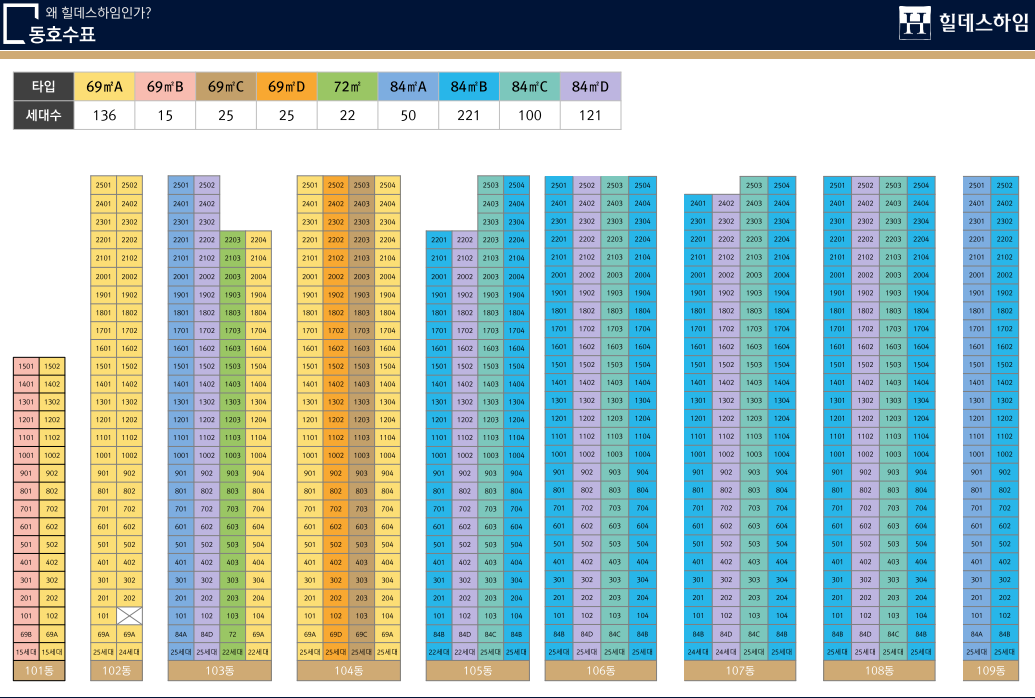
Task: Select the lavender 84㎡D legend swatch
Action: pyautogui.click(x=590, y=87)
